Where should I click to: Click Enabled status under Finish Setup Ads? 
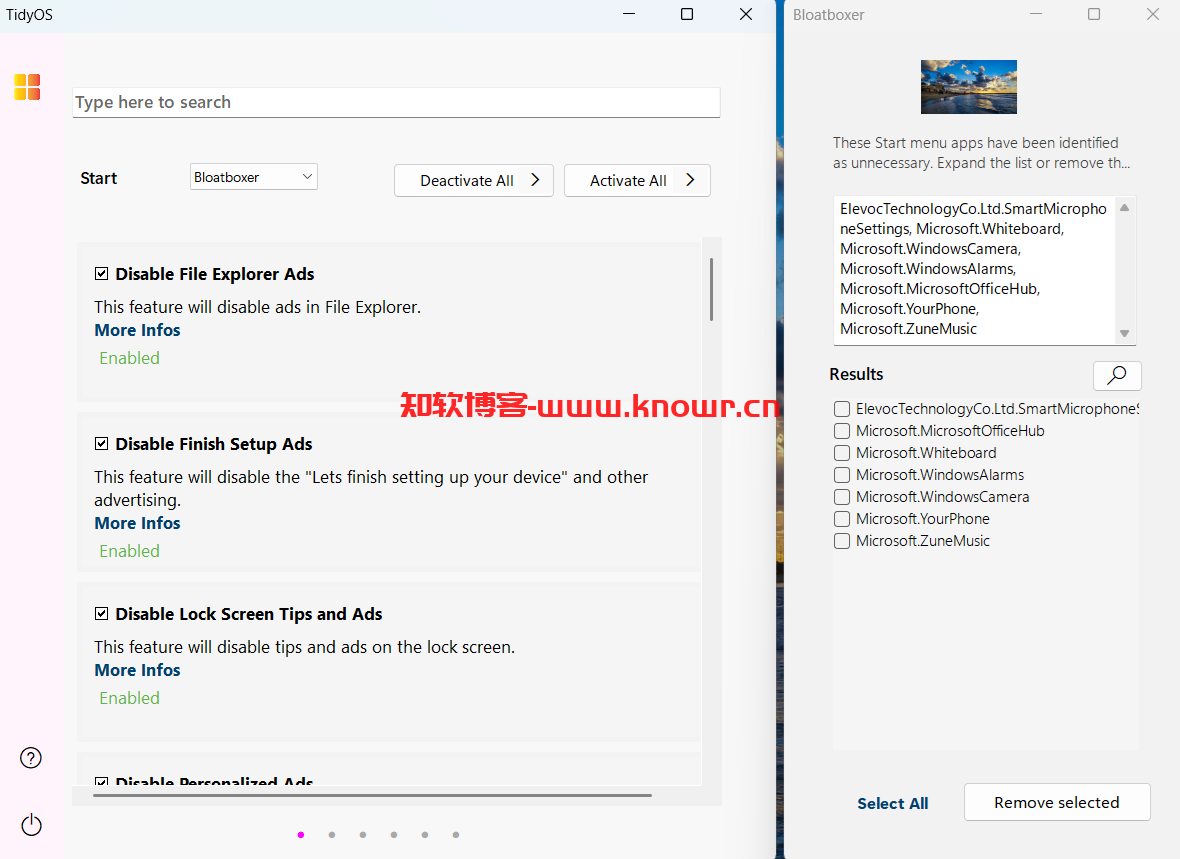[129, 551]
